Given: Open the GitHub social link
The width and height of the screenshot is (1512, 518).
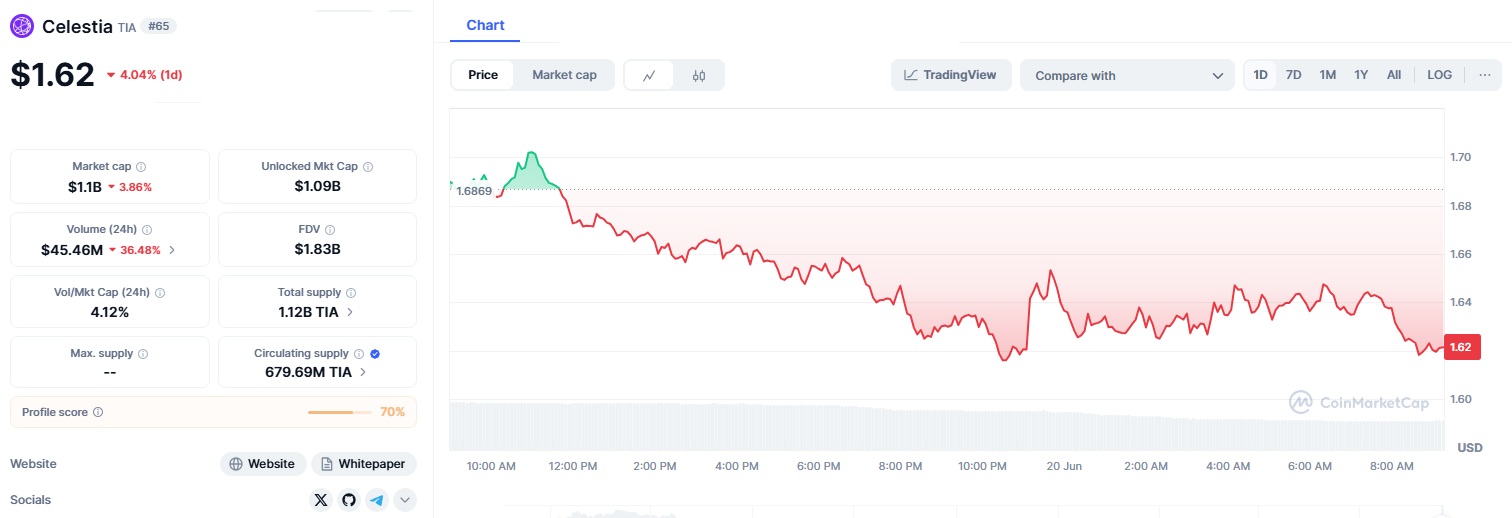Looking at the screenshot, I should (x=348, y=500).
